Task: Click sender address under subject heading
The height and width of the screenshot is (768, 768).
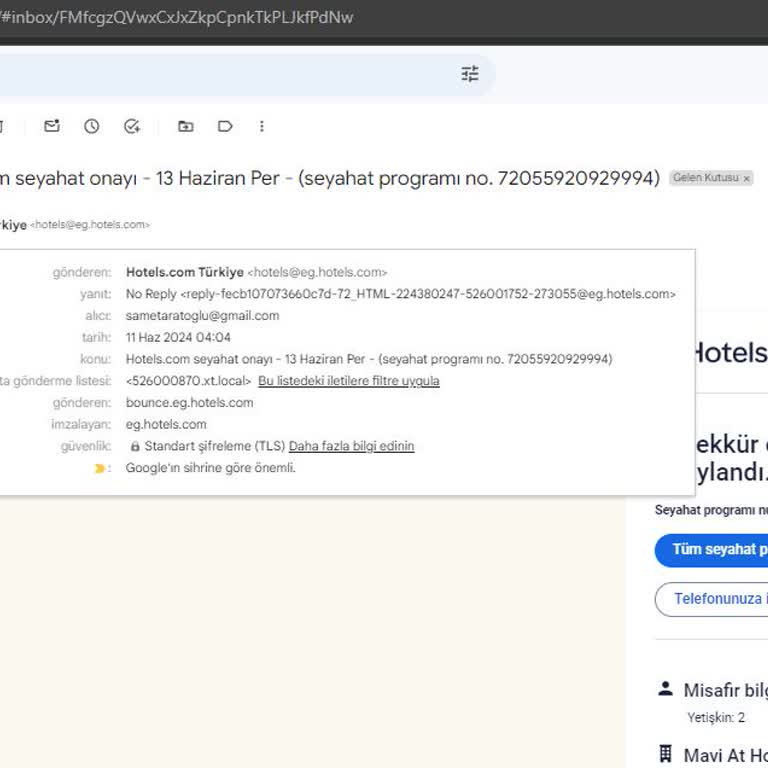Action: coord(90,225)
